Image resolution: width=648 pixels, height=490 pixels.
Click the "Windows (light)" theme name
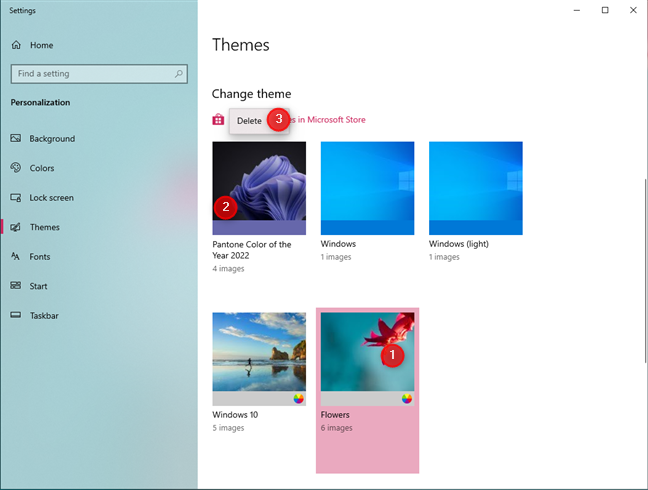pos(459,244)
